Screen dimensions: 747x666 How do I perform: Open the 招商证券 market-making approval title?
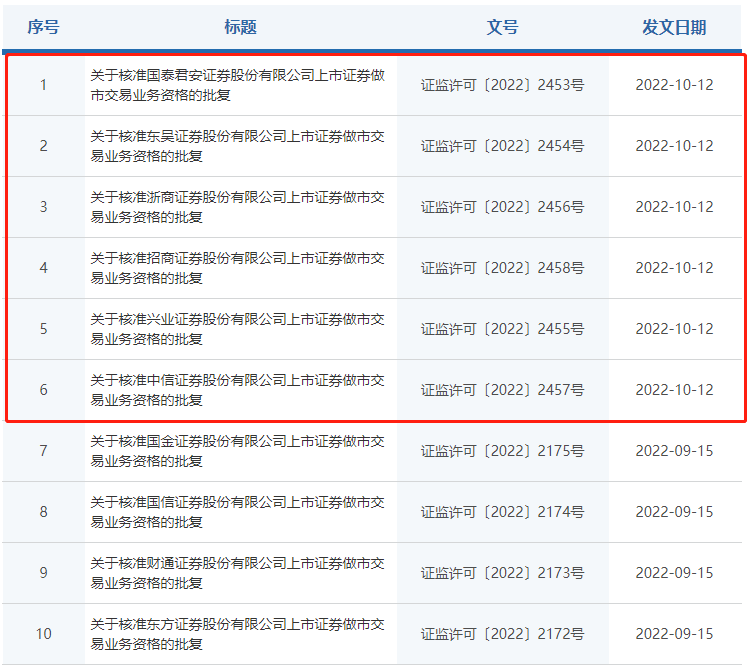pyautogui.click(x=237, y=268)
